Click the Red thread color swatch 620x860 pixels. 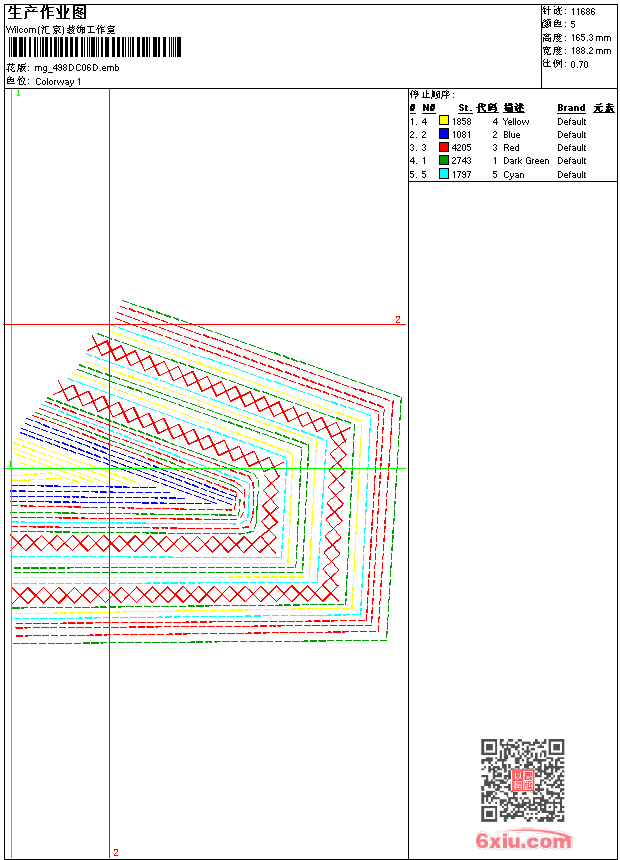(x=444, y=147)
